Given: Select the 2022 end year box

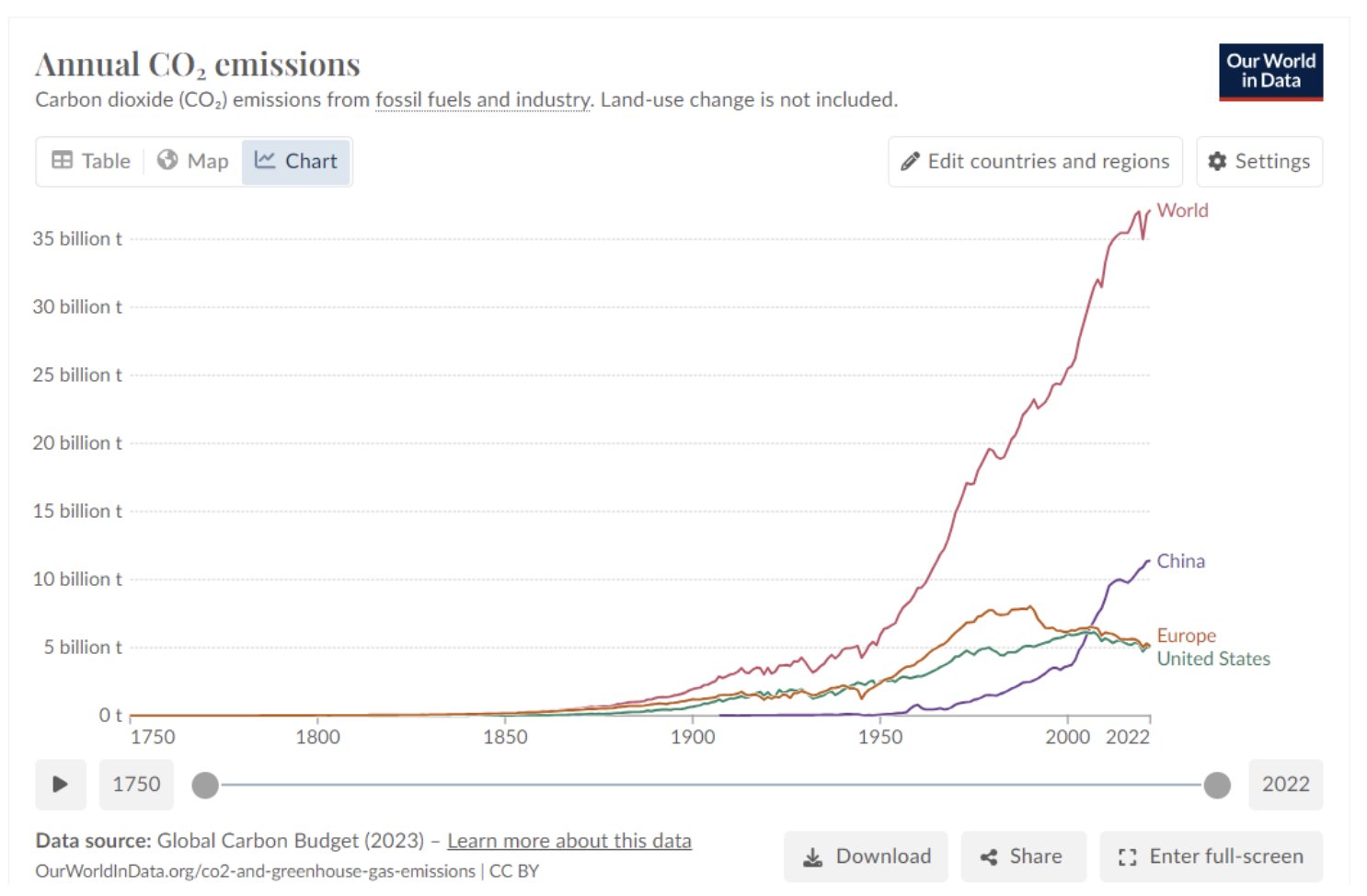Looking at the screenshot, I should click(1285, 785).
